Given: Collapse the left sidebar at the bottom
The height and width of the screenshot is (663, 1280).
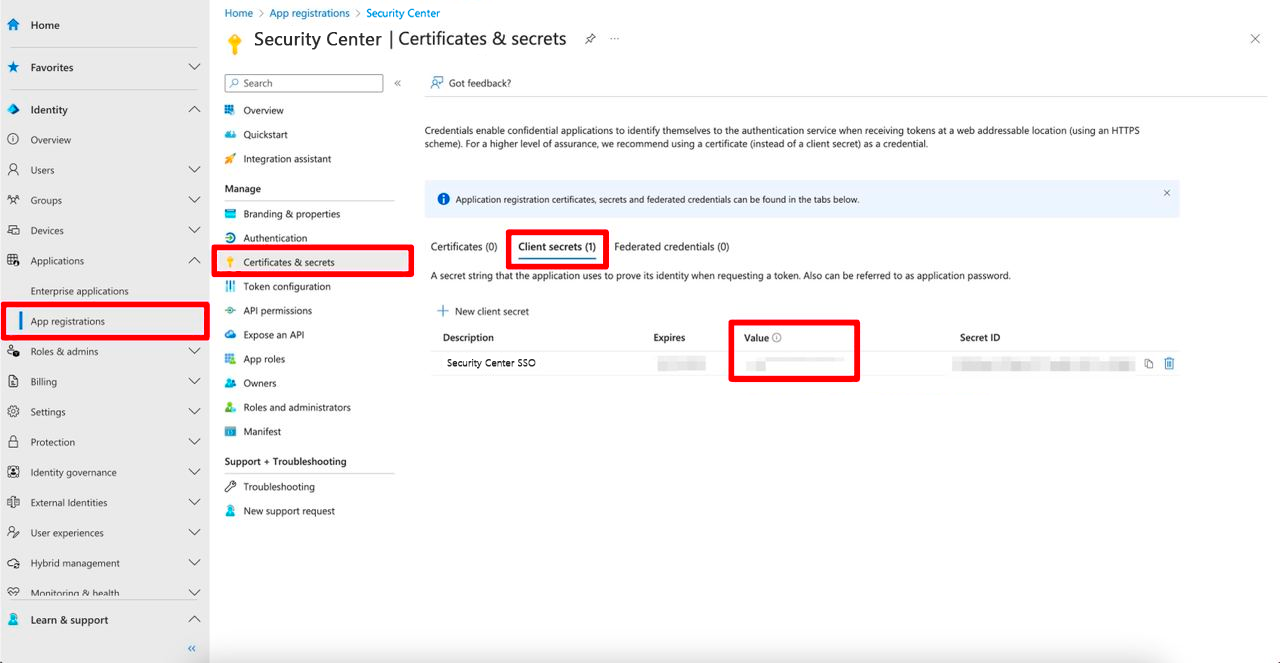Looking at the screenshot, I should tap(192, 648).
